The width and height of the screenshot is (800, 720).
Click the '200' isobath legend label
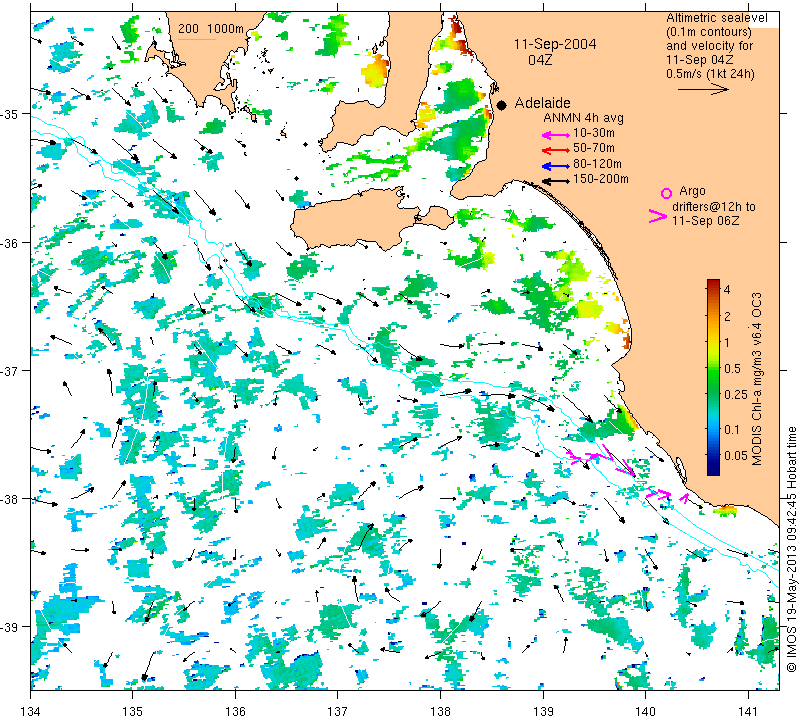tap(188, 29)
